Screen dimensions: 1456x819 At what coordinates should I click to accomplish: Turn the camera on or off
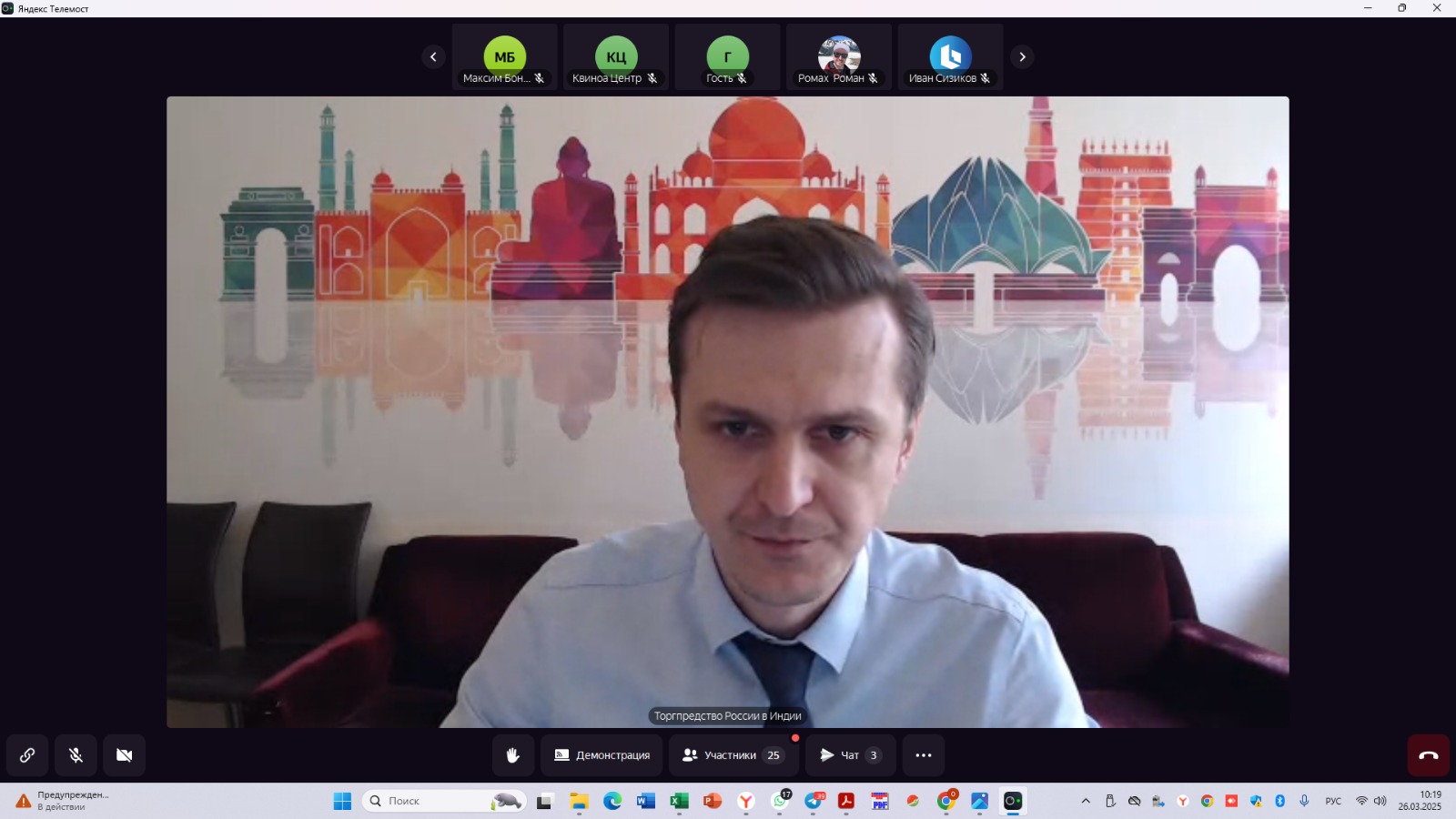click(125, 755)
